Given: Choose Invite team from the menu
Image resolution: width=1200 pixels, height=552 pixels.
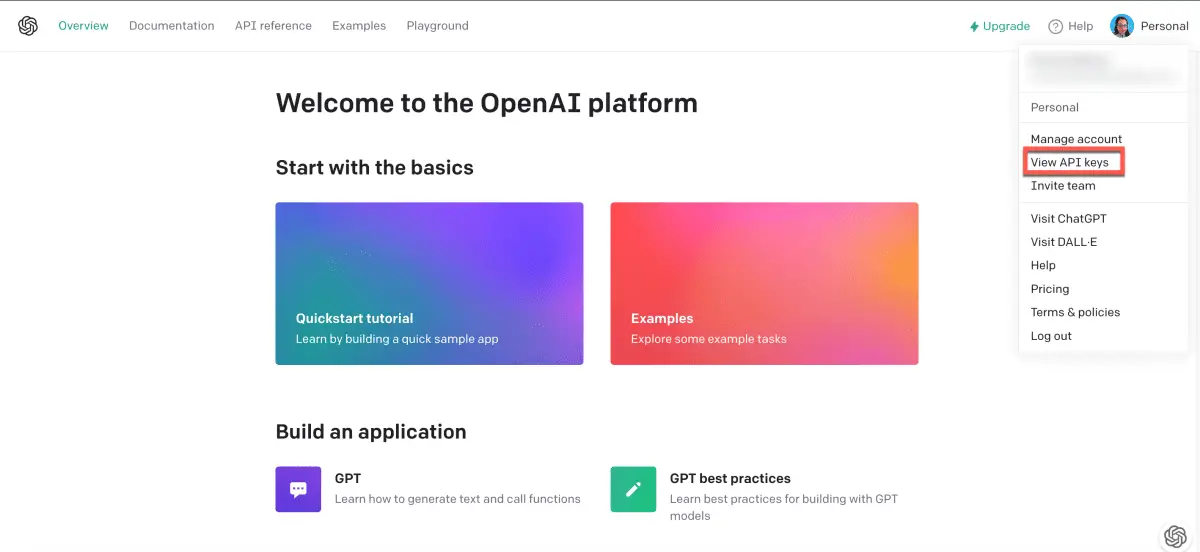Looking at the screenshot, I should [1063, 186].
